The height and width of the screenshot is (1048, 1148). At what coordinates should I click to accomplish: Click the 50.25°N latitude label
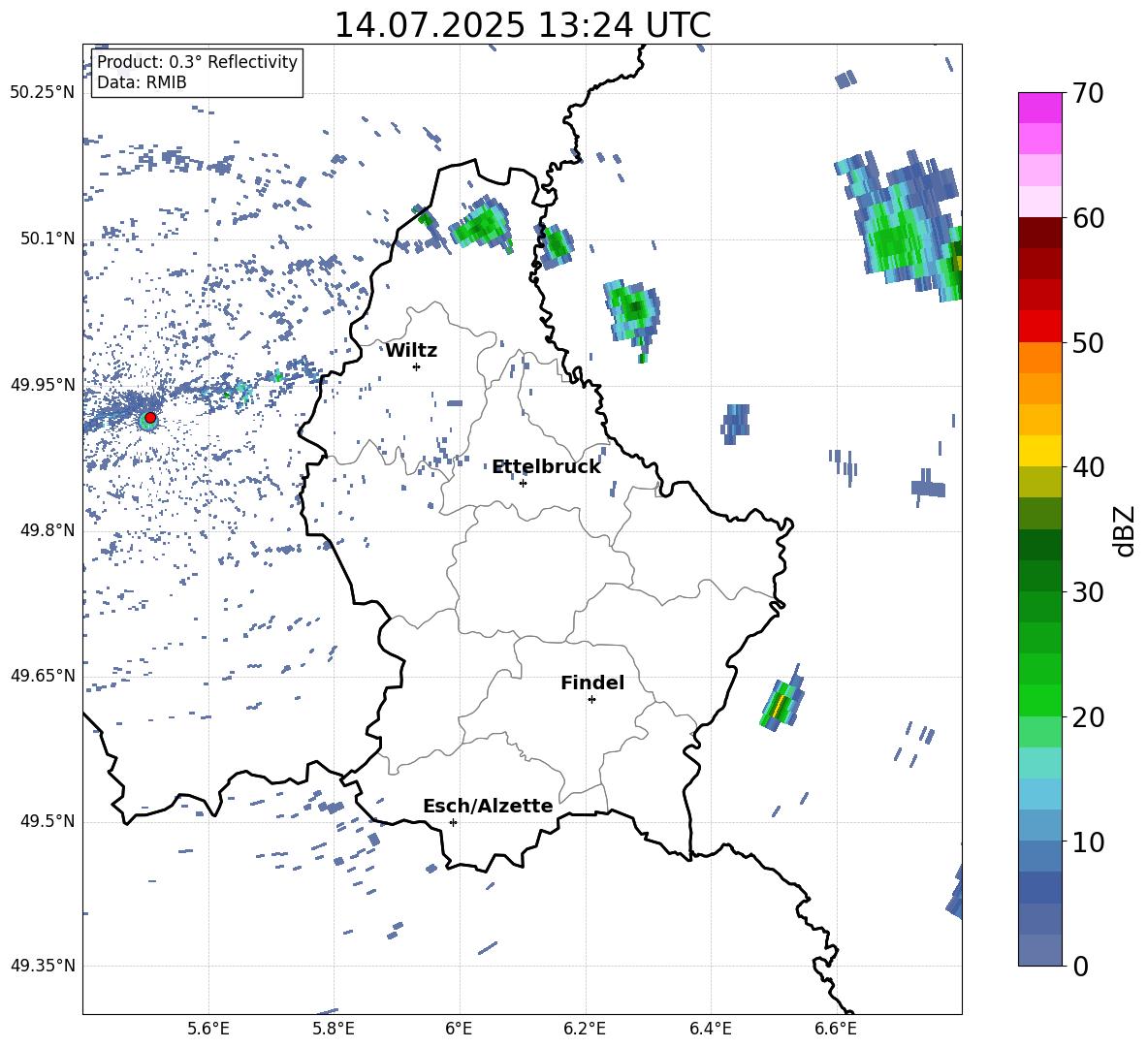43,93
